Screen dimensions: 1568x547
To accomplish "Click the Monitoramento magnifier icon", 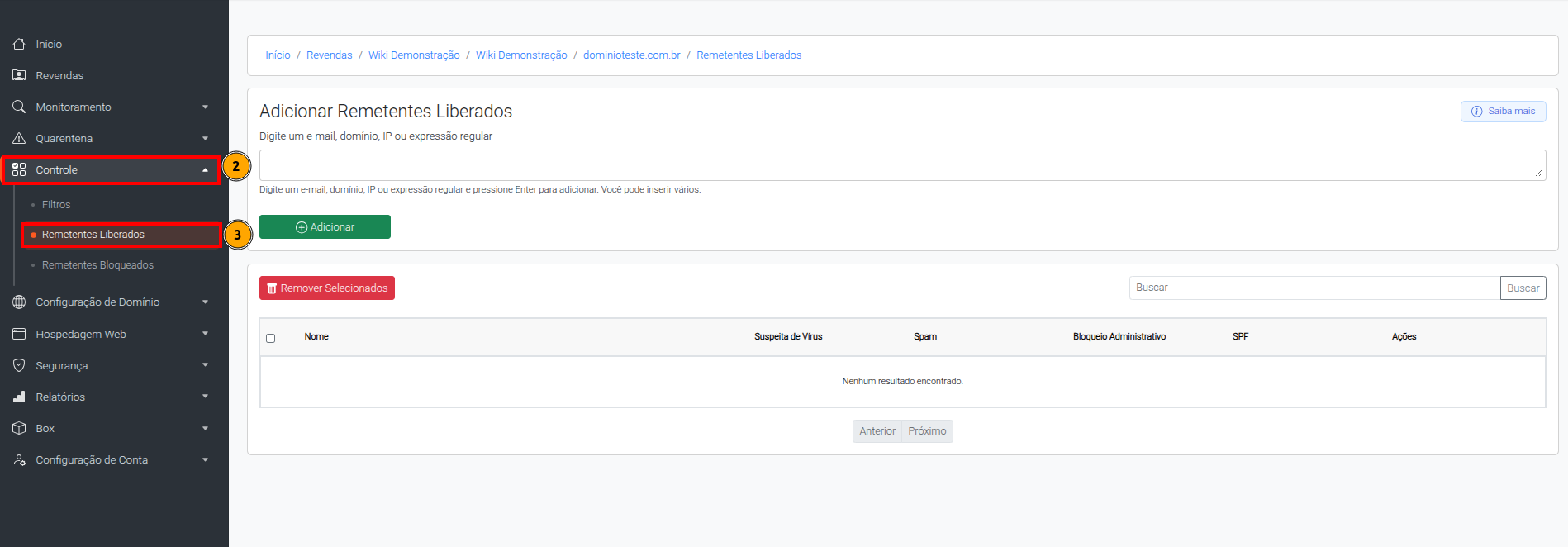I will tap(19, 107).
